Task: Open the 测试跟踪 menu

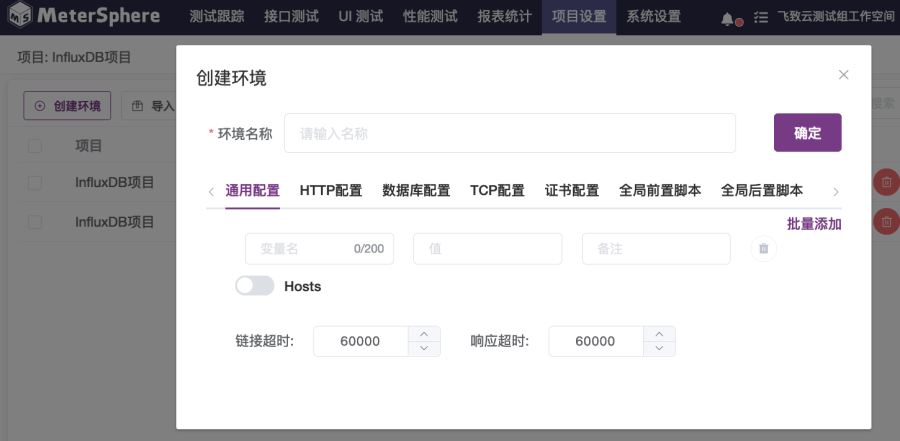Action: coord(217,17)
